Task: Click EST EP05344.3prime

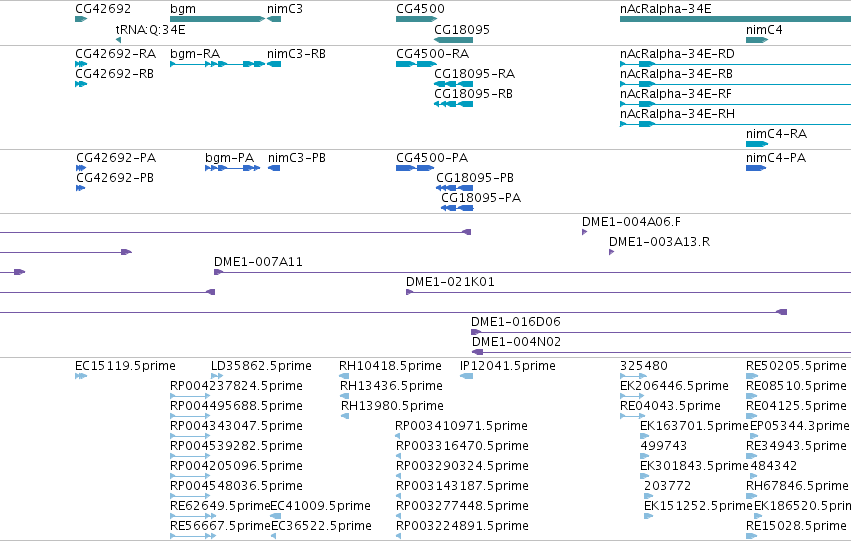Action: (800, 427)
